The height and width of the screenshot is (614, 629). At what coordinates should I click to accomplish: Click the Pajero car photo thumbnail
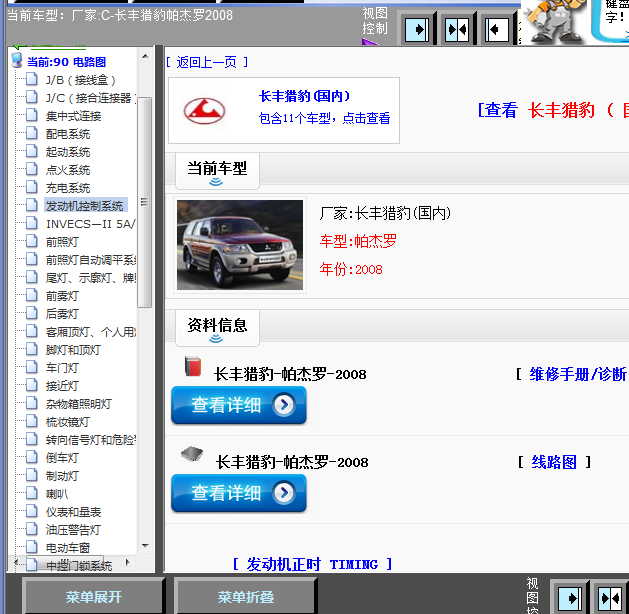[x=240, y=245]
